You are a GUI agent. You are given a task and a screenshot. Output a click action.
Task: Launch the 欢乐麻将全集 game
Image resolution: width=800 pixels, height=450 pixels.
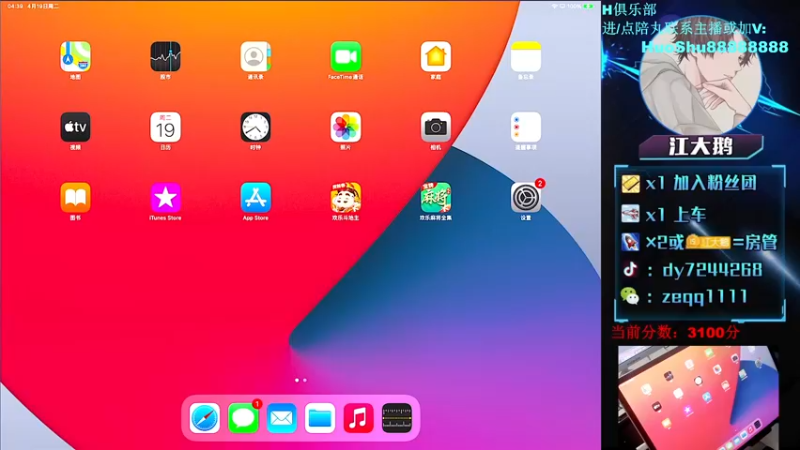click(436, 197)
